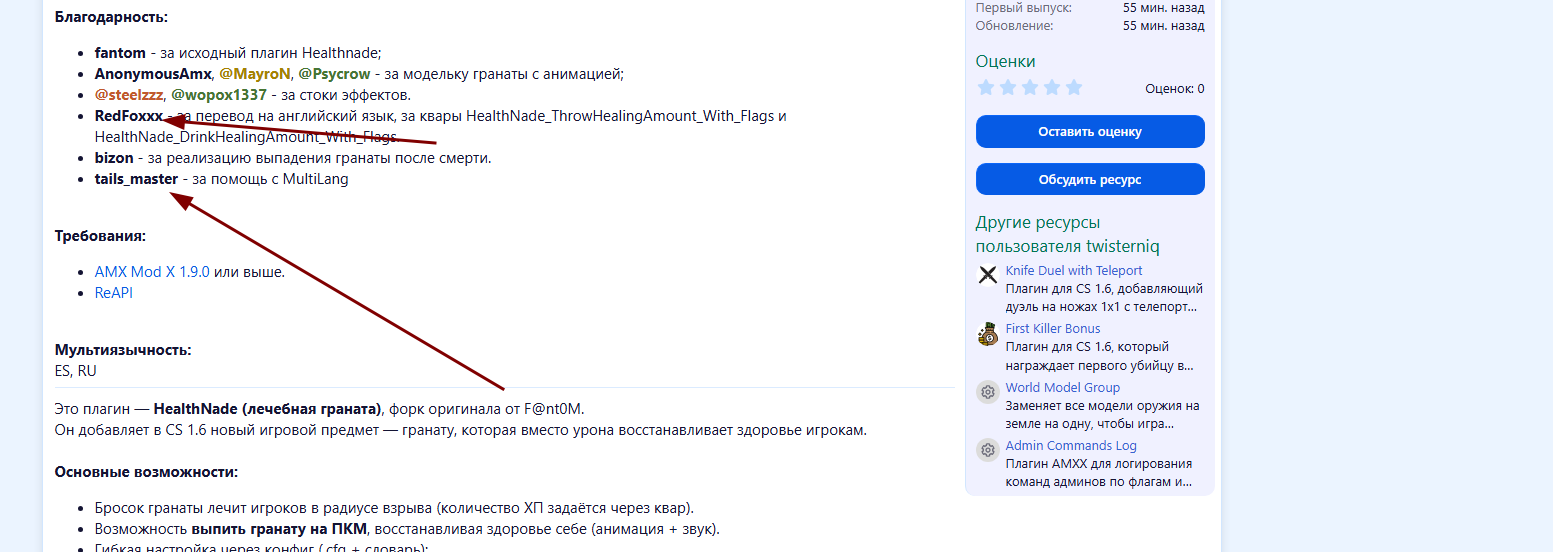Click the First Killer Bonus description text
1553x552 pixels.
tap(1100, 356)
